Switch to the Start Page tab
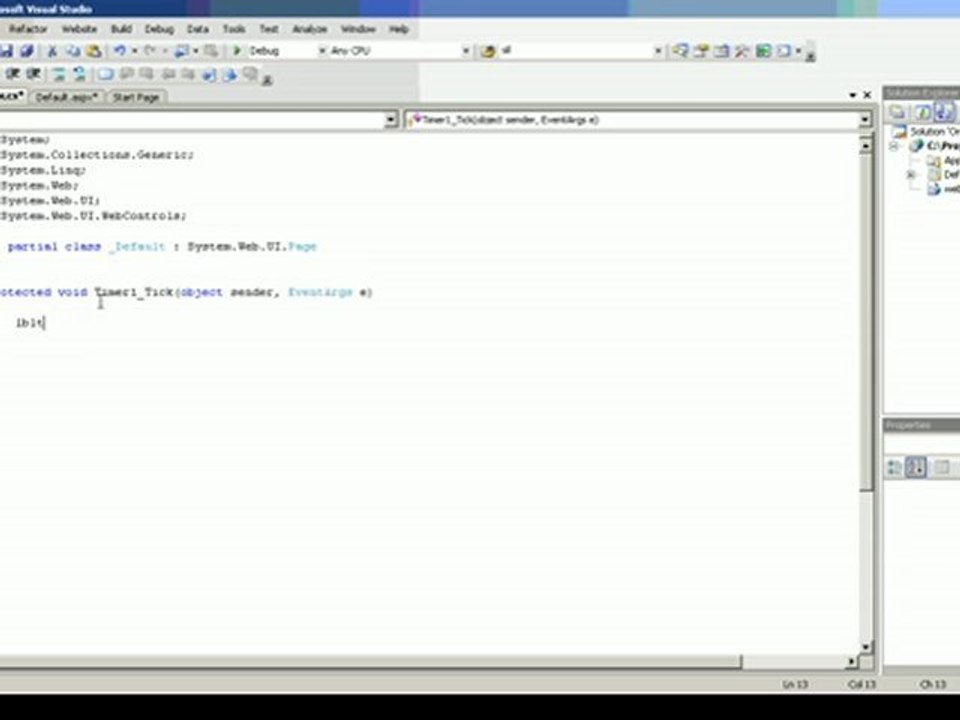 136,97
